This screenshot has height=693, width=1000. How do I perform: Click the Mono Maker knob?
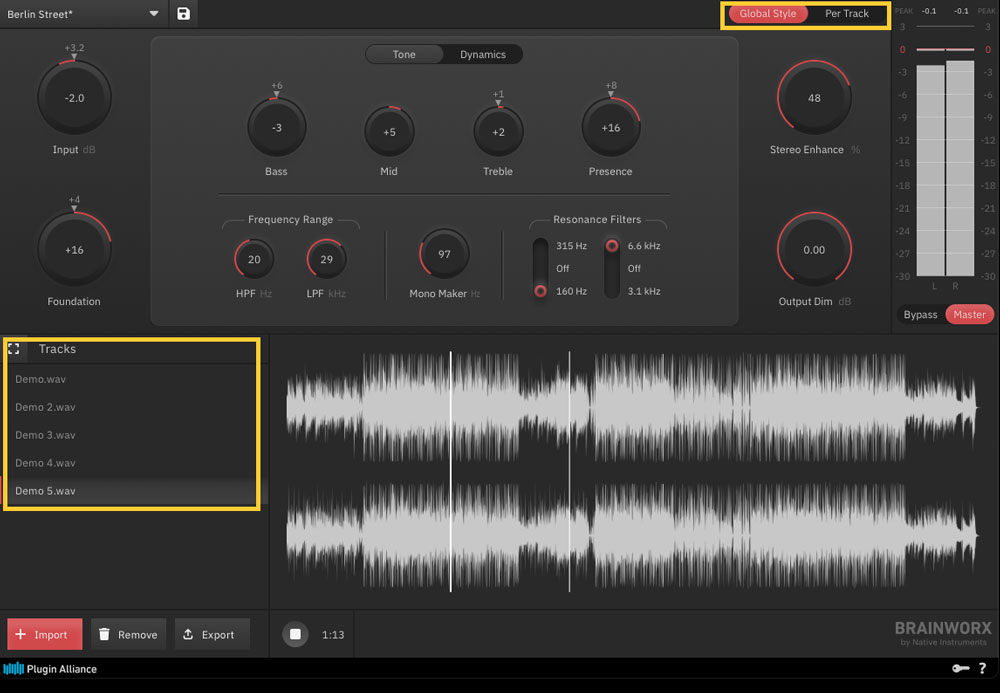(x=444, y=254)
